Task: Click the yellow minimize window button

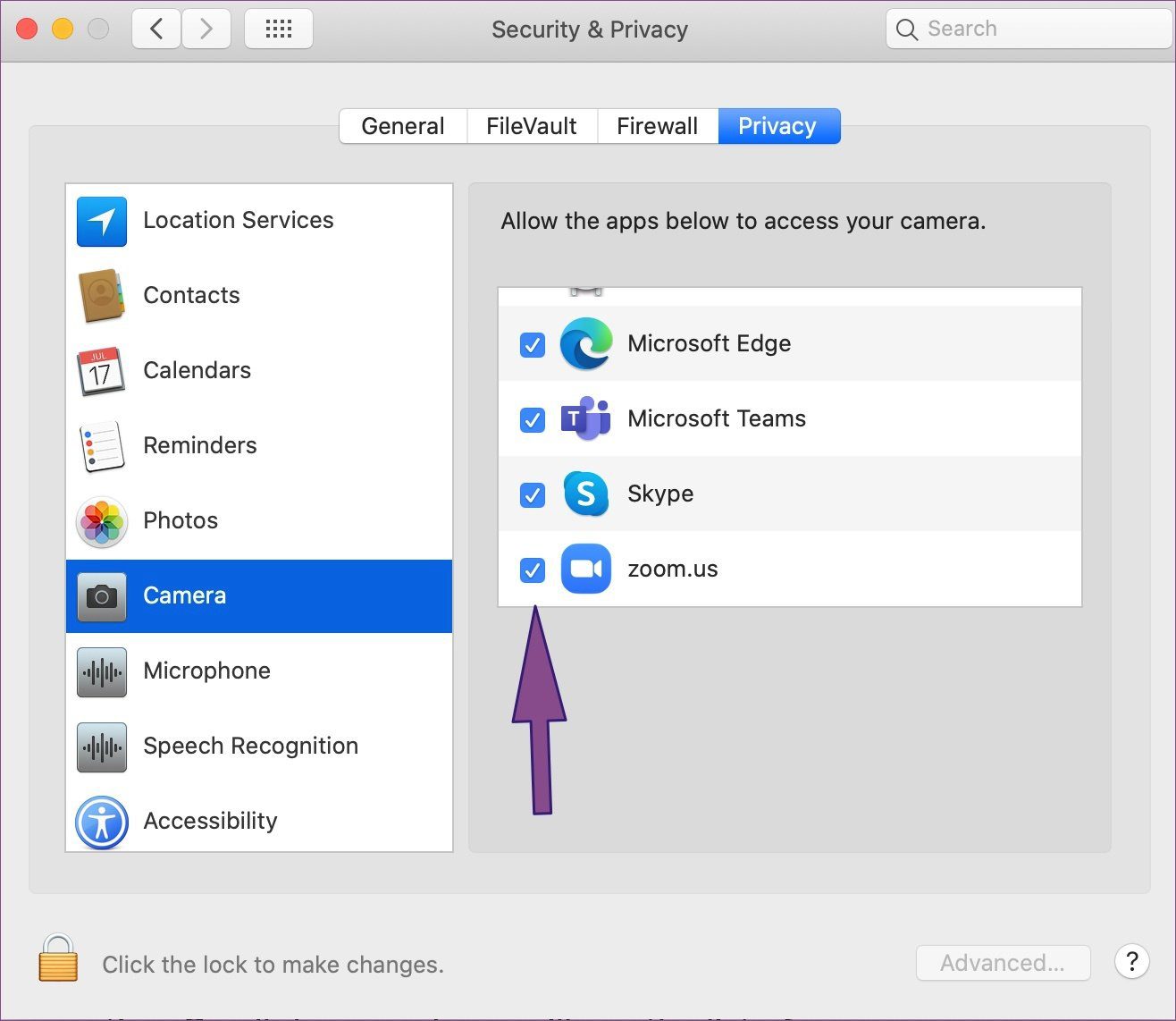Action: pos(63,30)
